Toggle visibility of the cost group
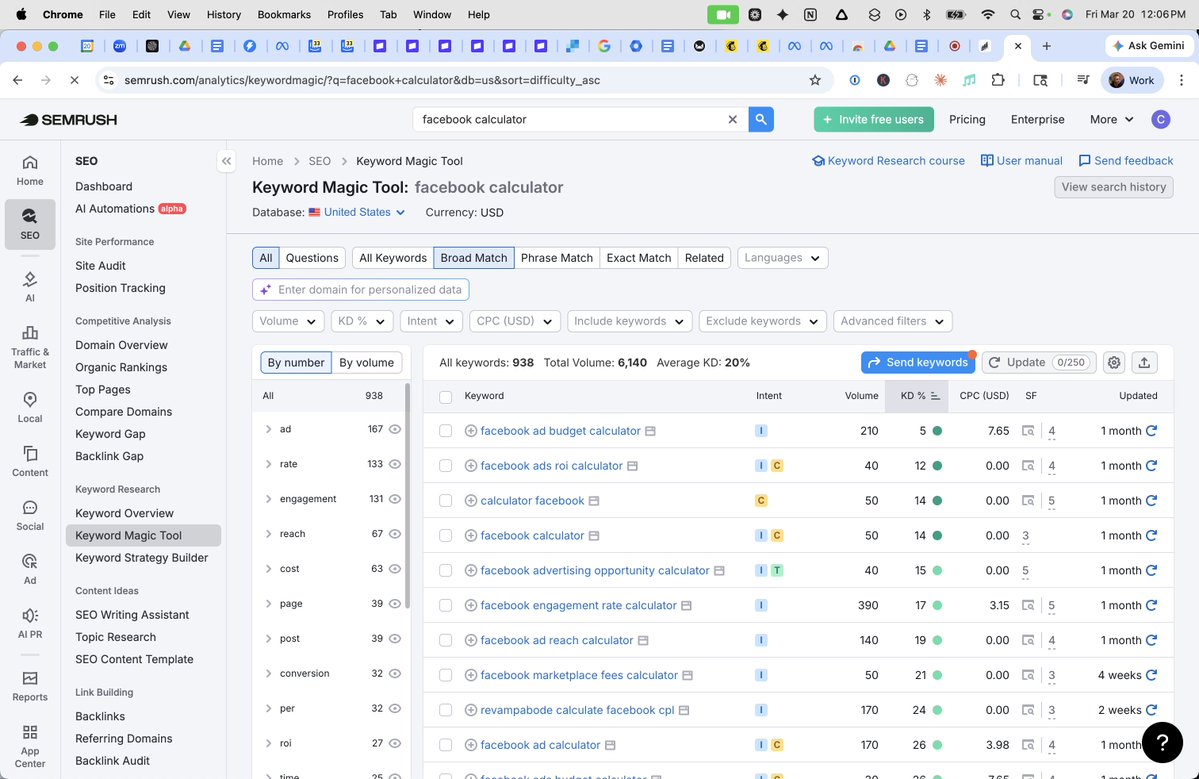The height and width of the screenshot is (779, 1199). (x=395, y=569)
